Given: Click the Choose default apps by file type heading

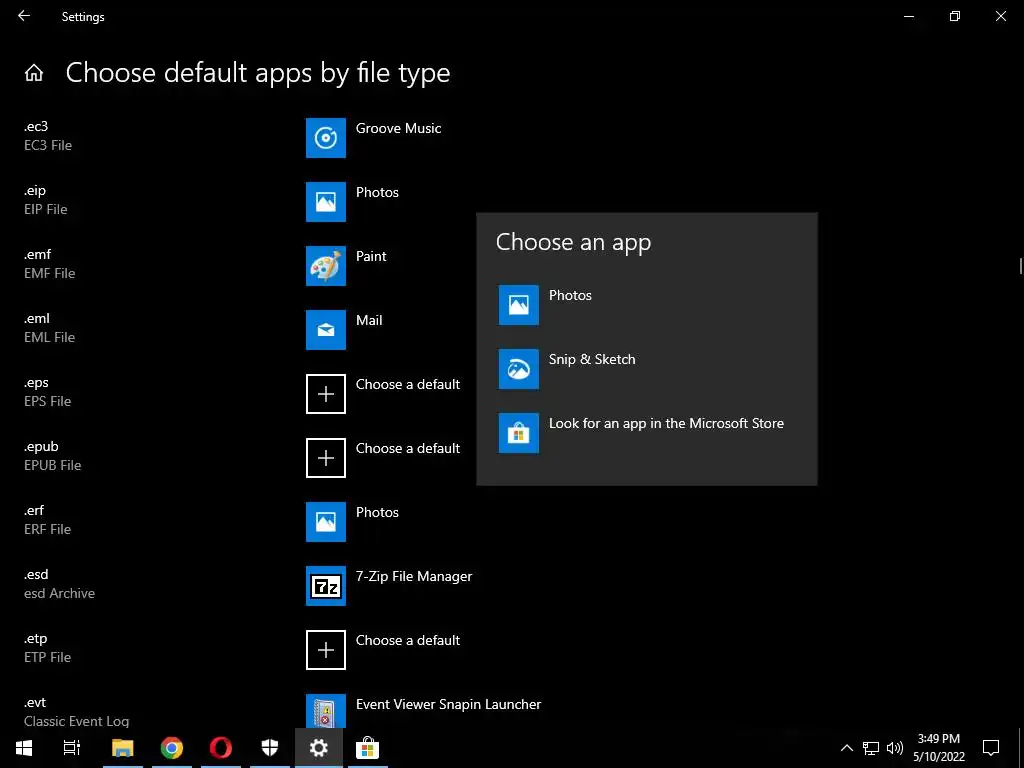Looking at the screenshot, I should 258,73.
